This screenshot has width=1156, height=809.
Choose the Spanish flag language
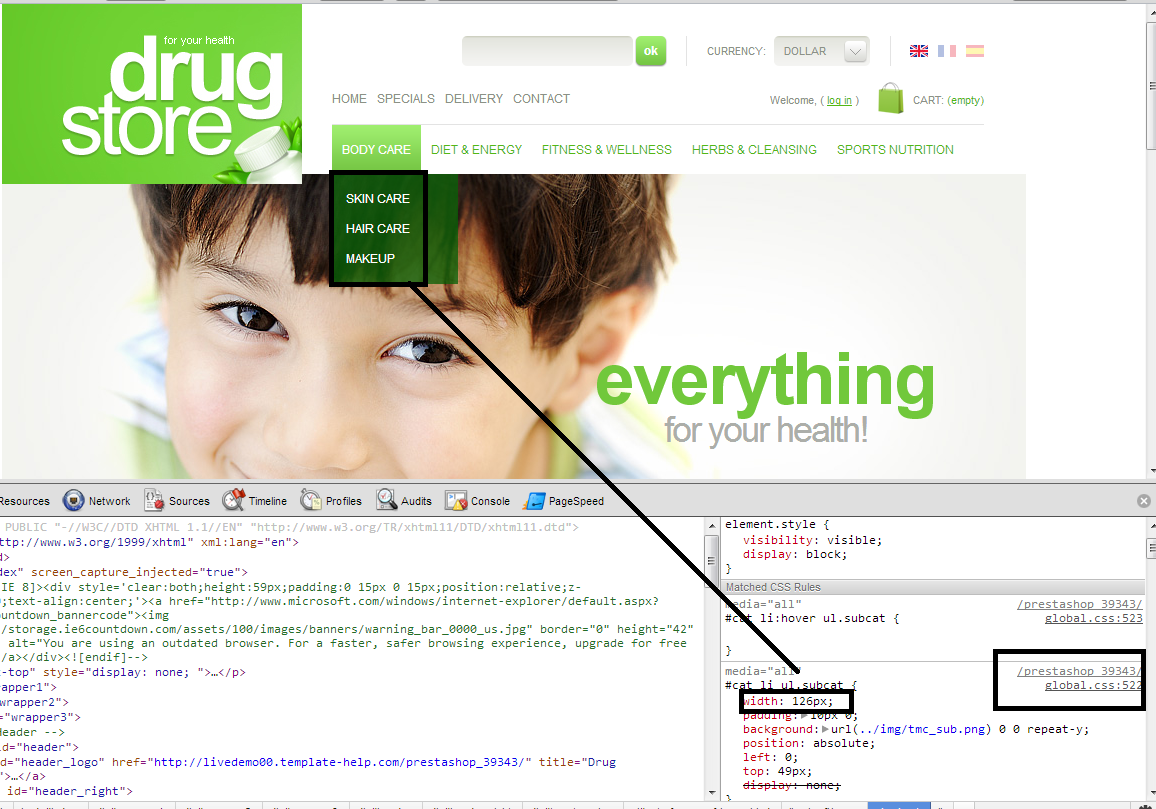(974, 51)
